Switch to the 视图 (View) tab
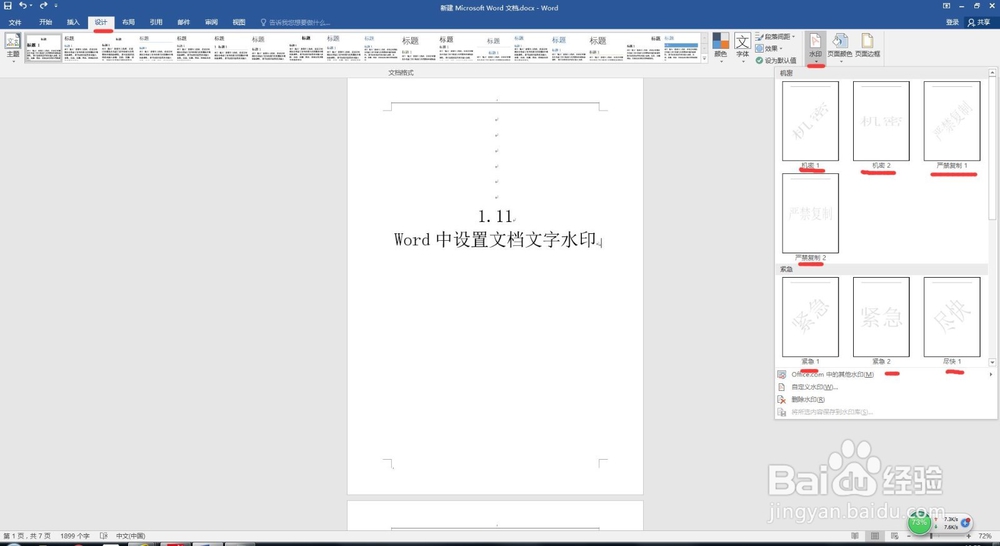Image resolution: width=1000 pixels, height=546 pixels. 239,22
